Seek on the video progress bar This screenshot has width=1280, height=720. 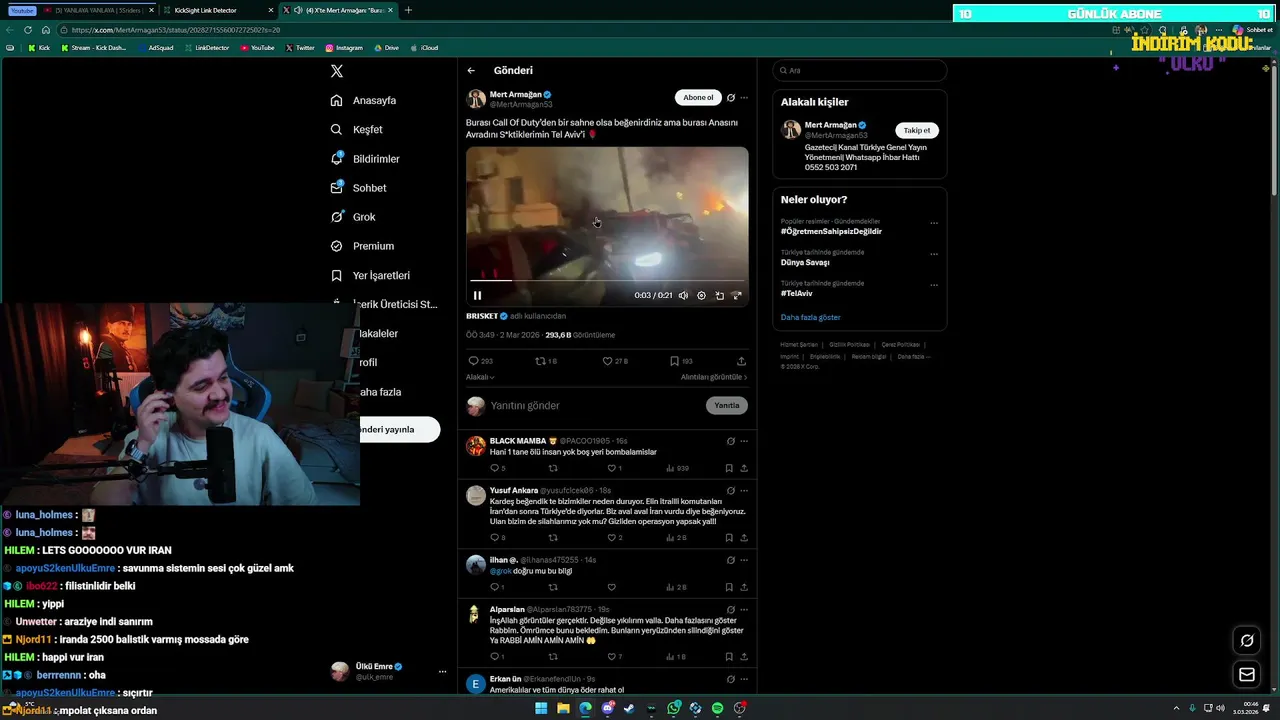(x=607, y=281)
